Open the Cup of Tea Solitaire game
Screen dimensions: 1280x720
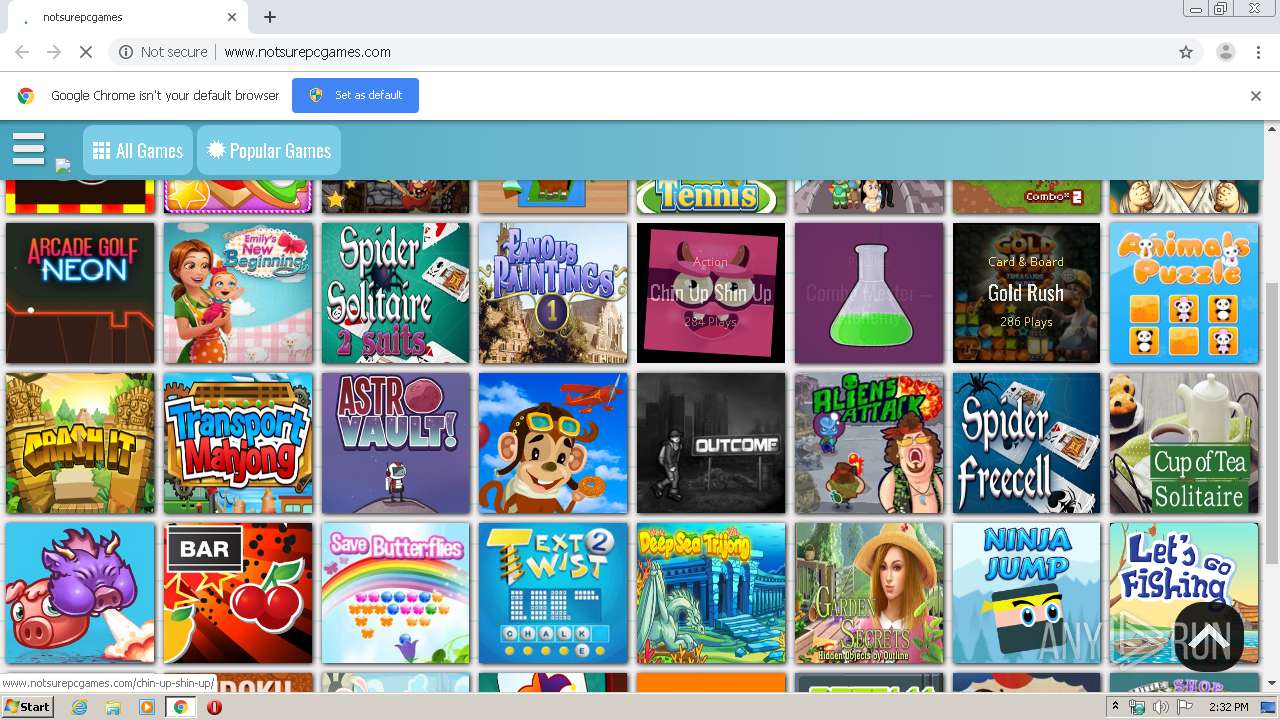click(1184, 443)
